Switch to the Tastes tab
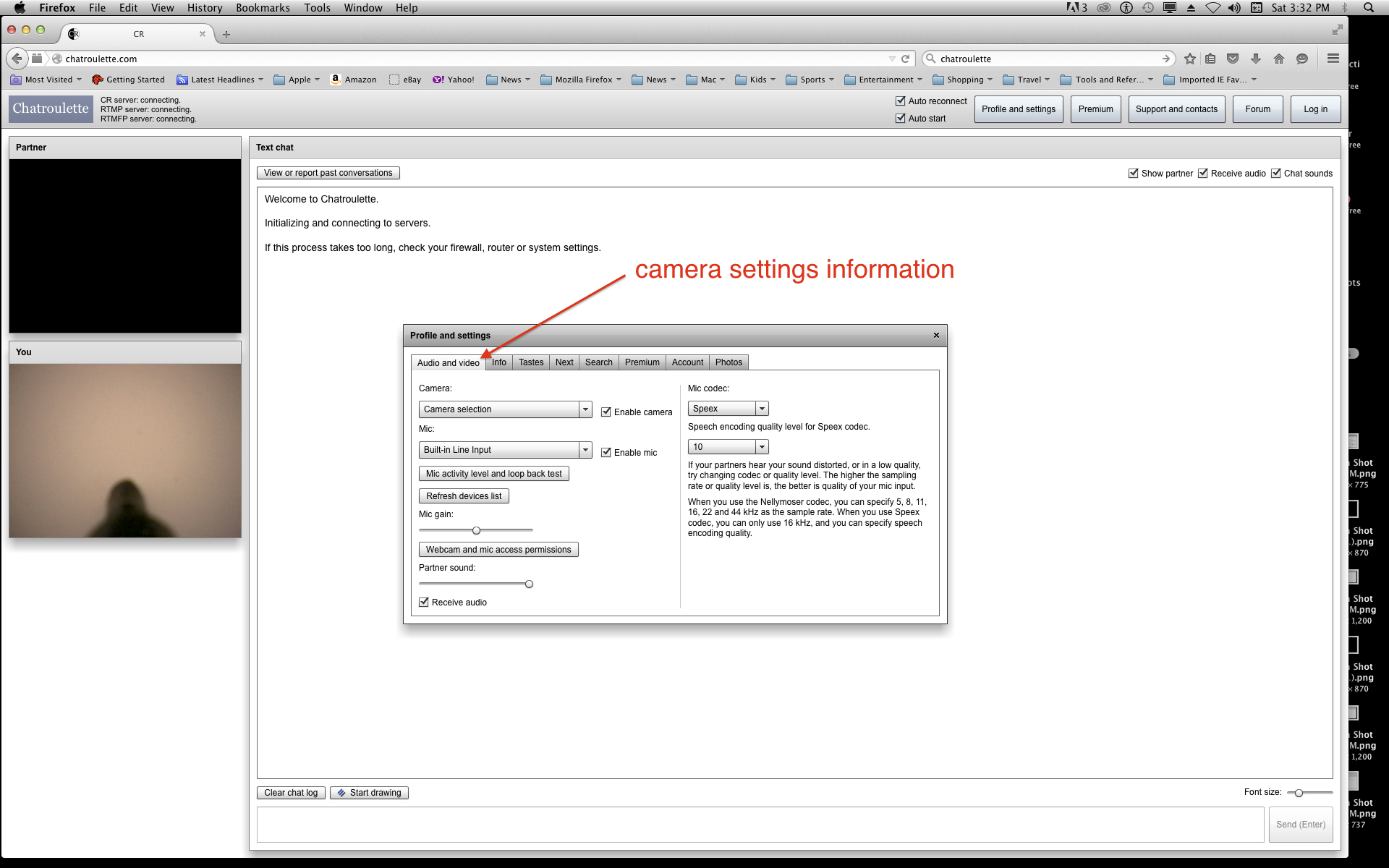The image size is (1389, 868). [x=531, y=362]
